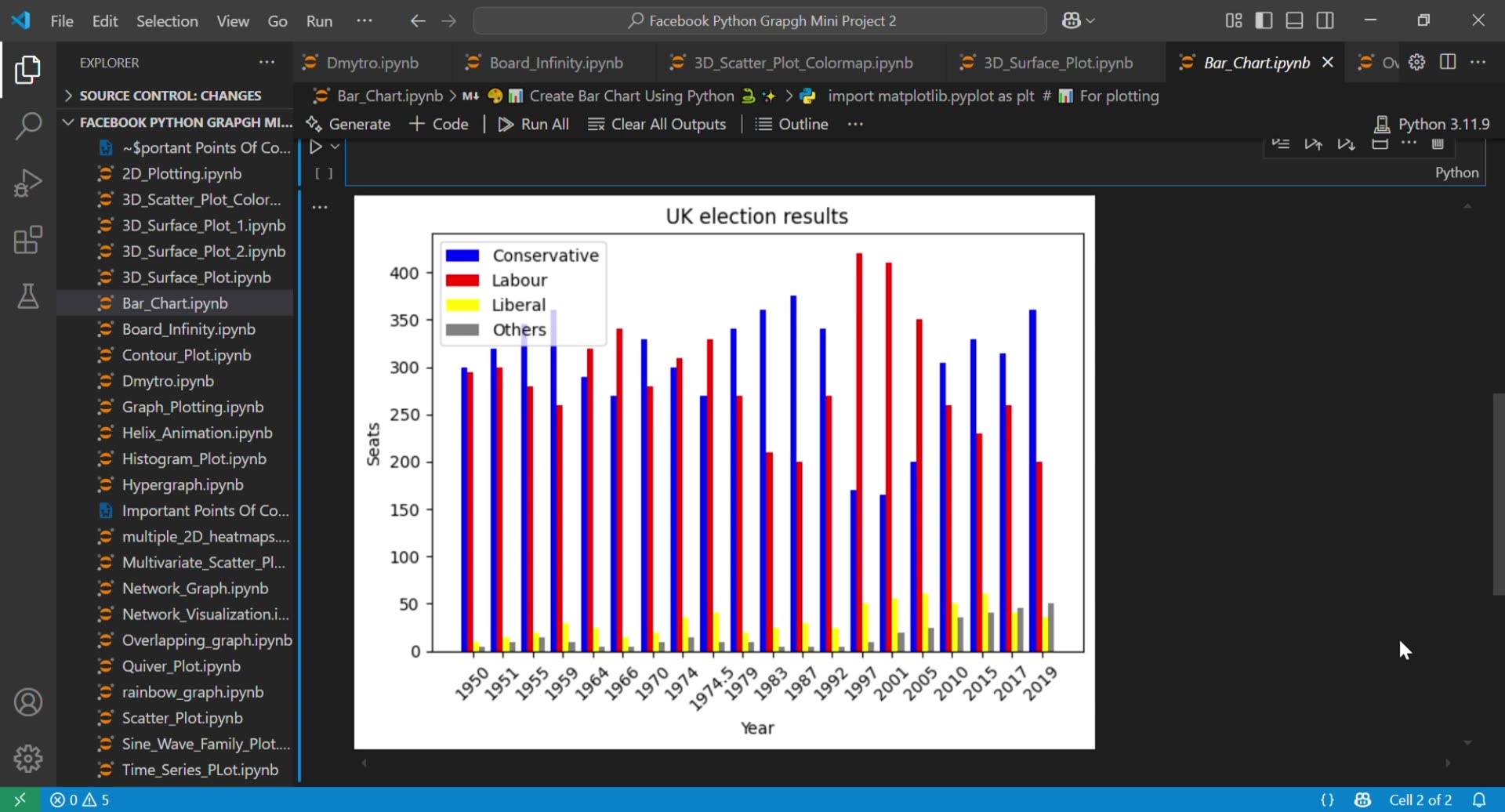Click the Go Forward arrow in title bar

point(448,20)
